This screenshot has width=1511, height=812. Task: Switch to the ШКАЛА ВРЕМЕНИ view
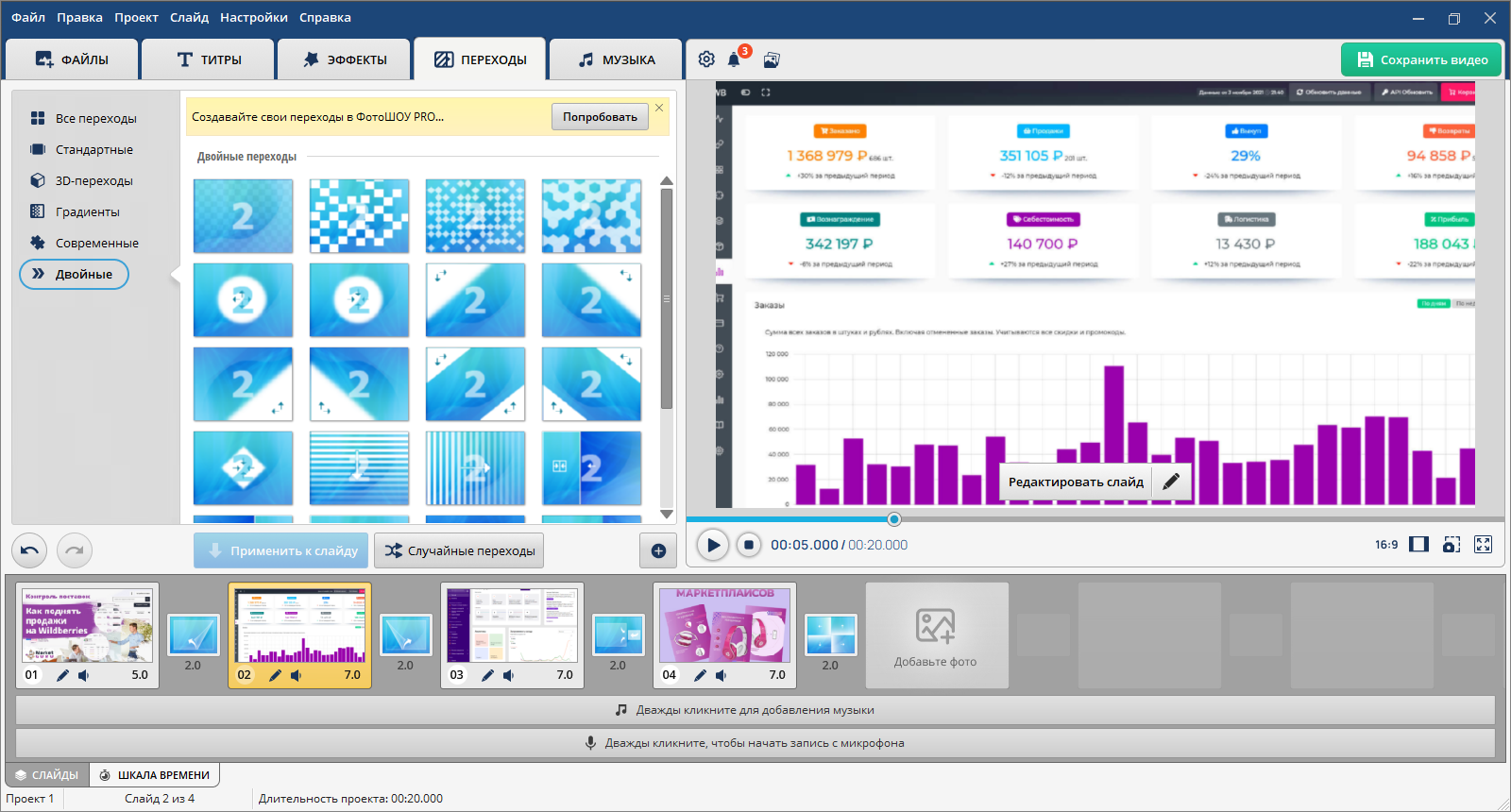click(155, 775)
